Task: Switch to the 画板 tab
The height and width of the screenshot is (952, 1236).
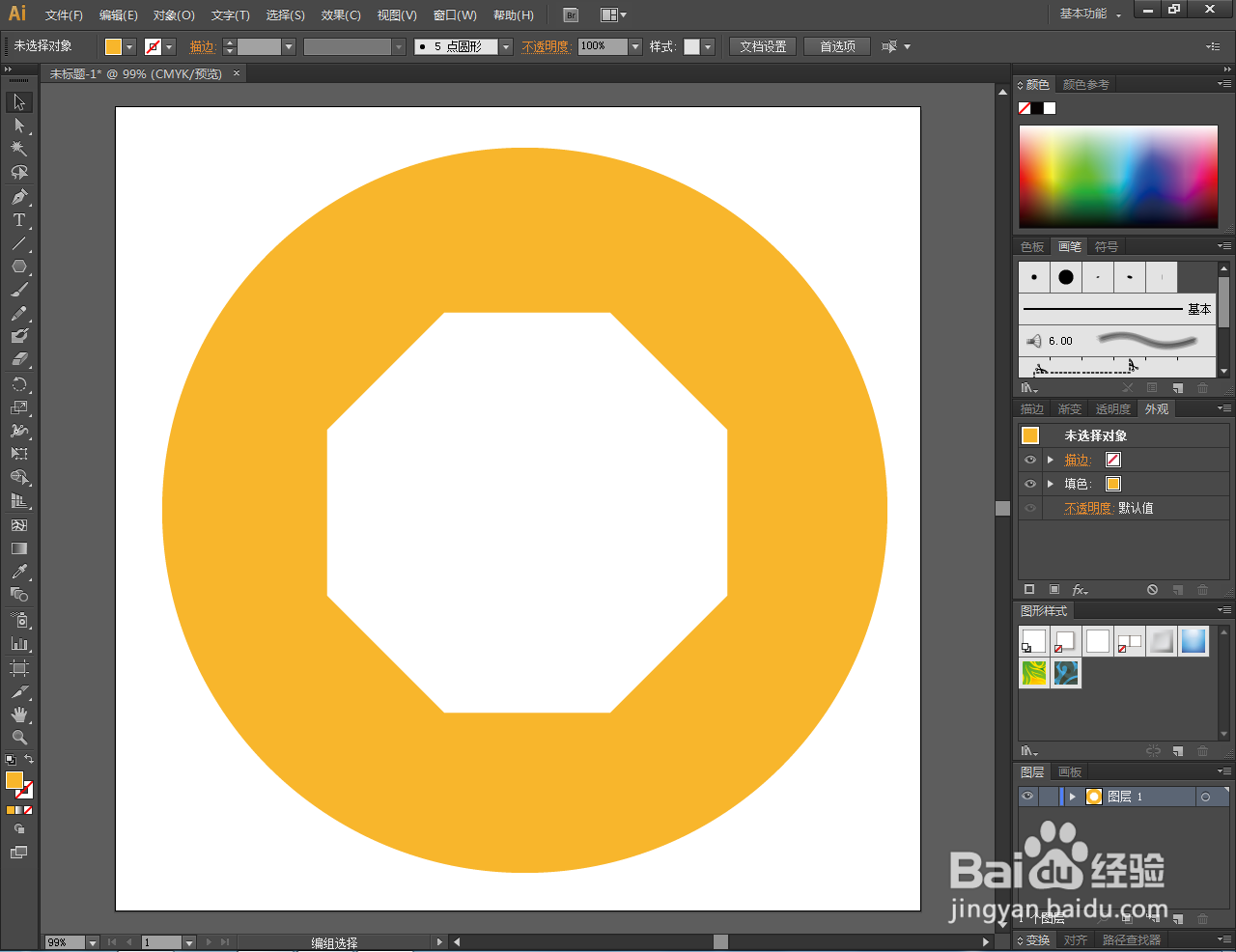Action: pyautogui.click(x=1069, y=772)
